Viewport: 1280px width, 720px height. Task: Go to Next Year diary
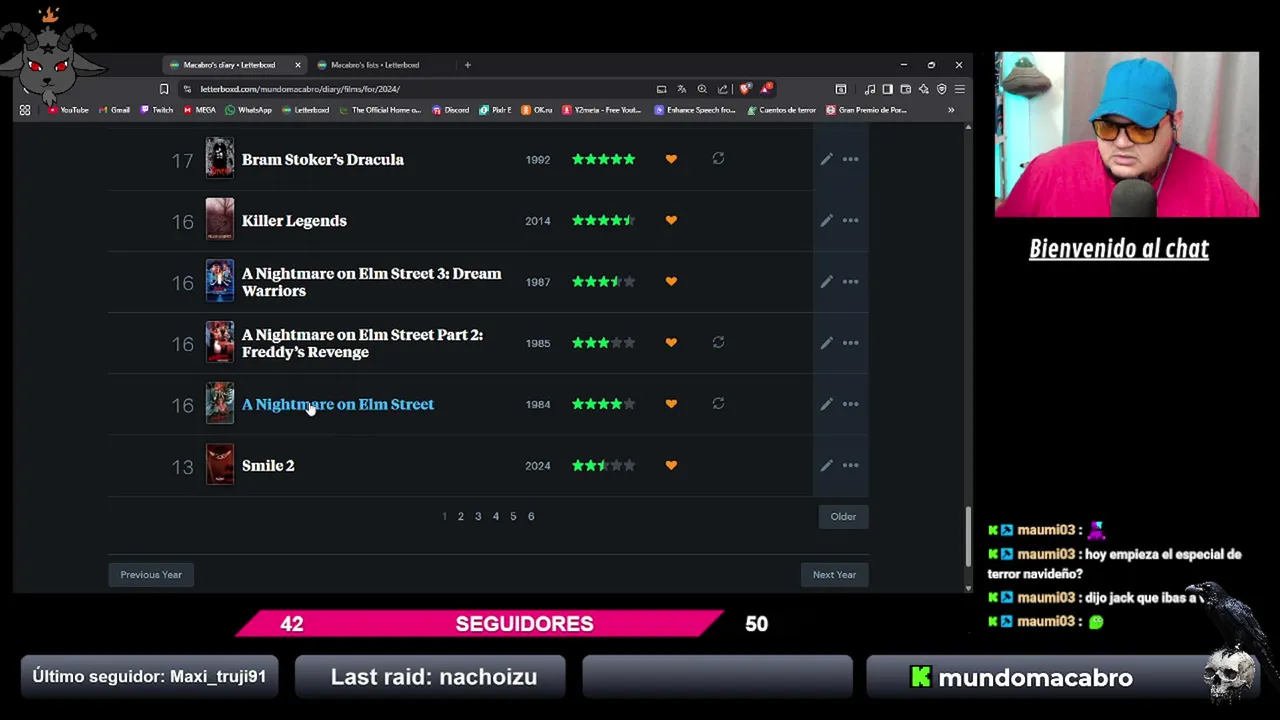834,574
